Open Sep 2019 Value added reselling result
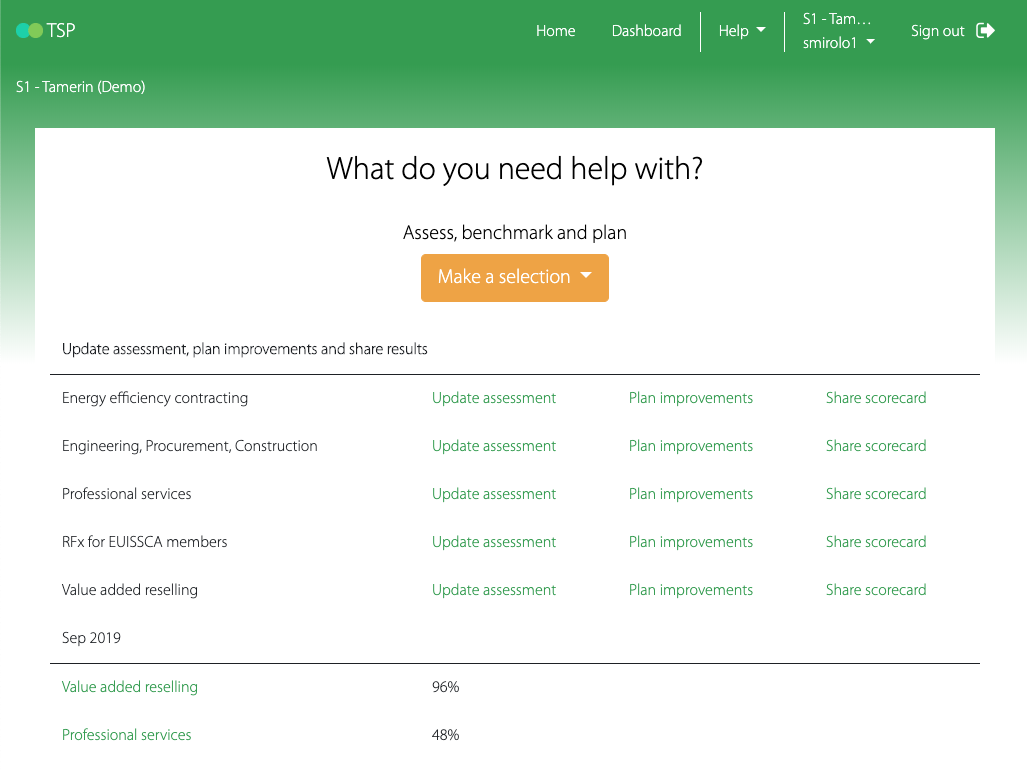The height and width of the screenshot is (770, 1027). (130, 687)
